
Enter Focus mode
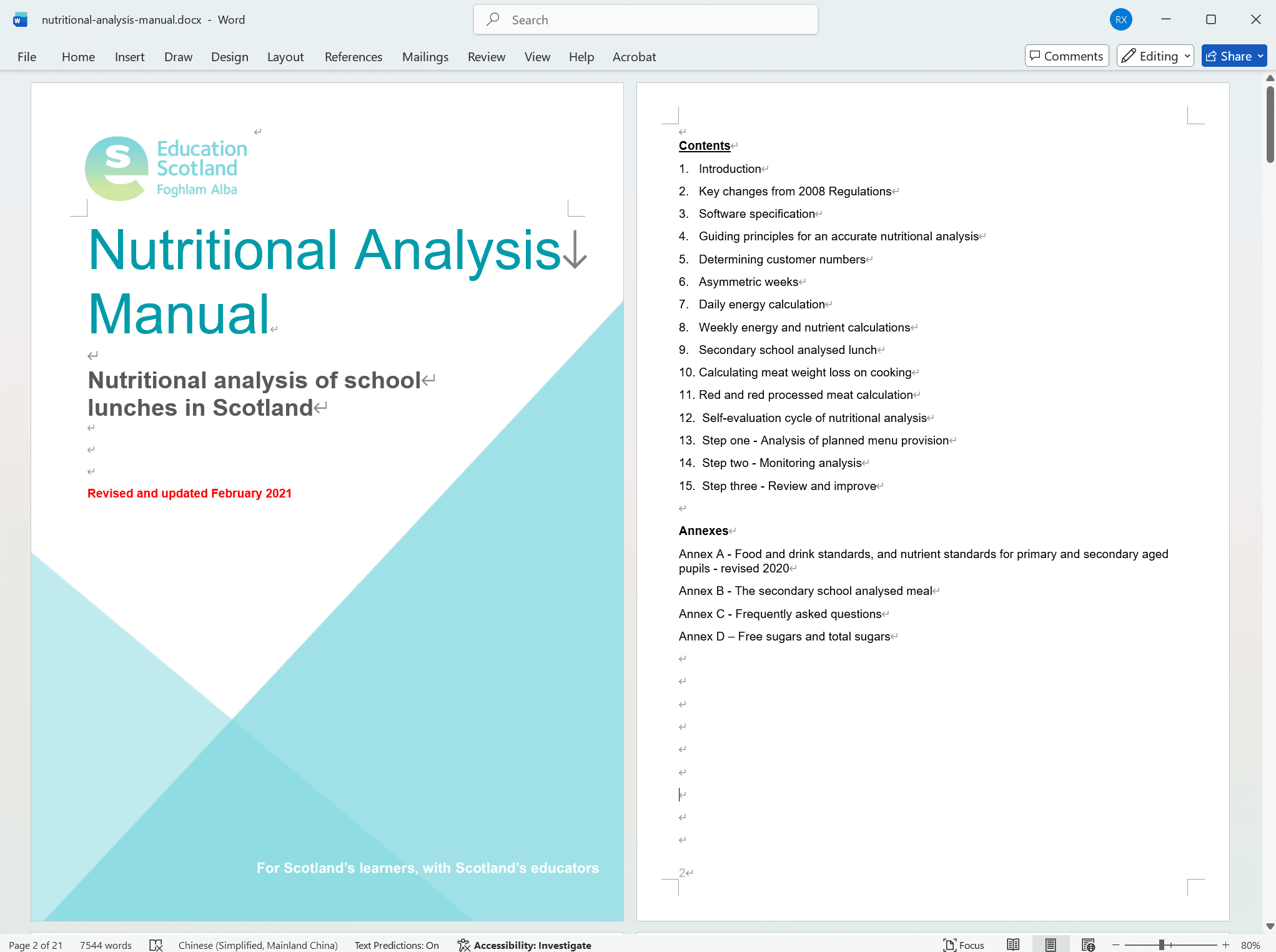[964, 945]
